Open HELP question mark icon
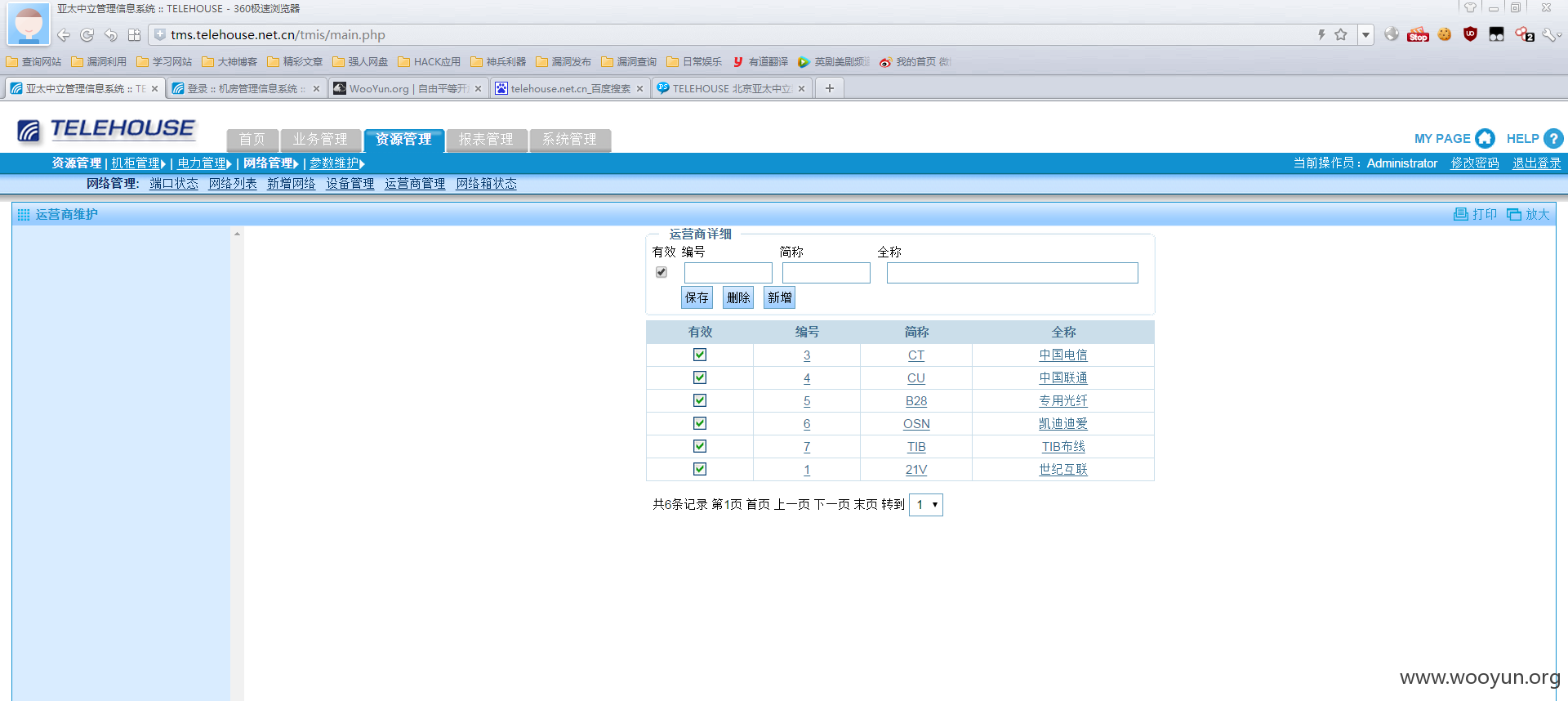1568x701 pixels. pyautogui.click(x=1553, y=139)
